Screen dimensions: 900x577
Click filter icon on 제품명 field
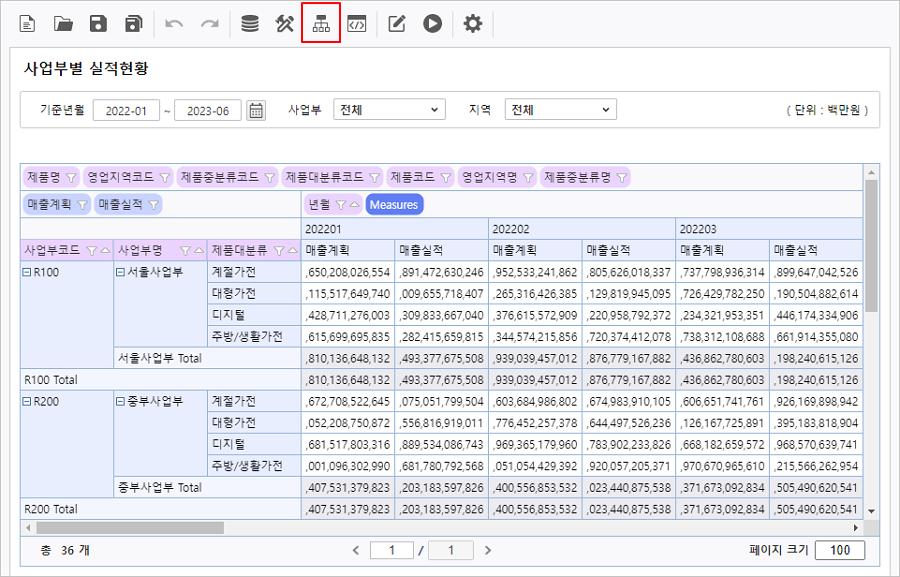point(71,178)
